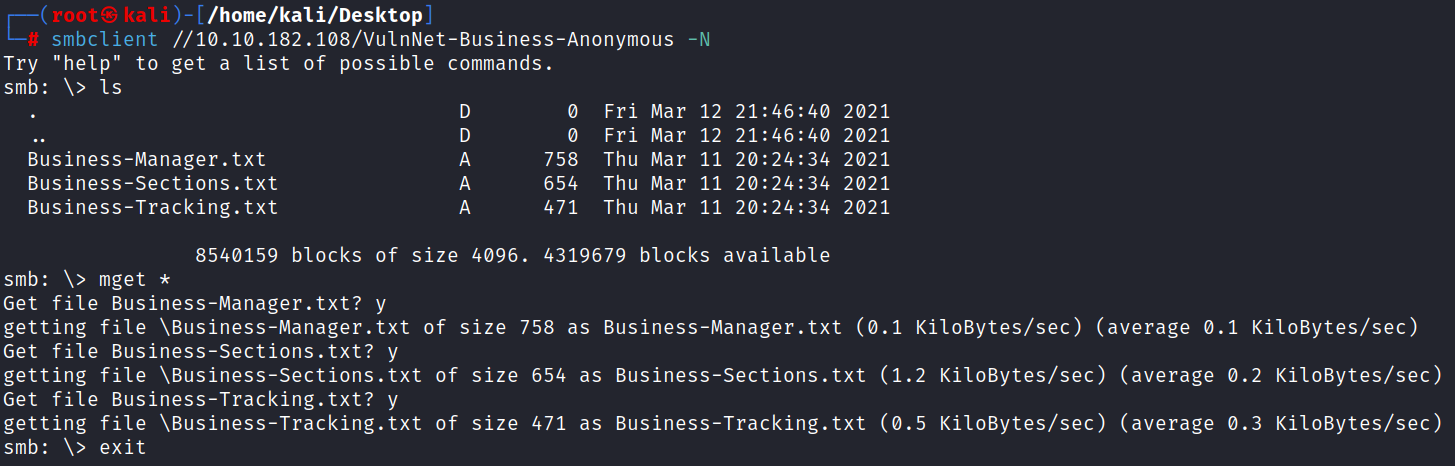The height and width of the screenshot is (466, 1455).
Task: Select Business-Manager.txt in the ls listing
Action: click(147, 160)
